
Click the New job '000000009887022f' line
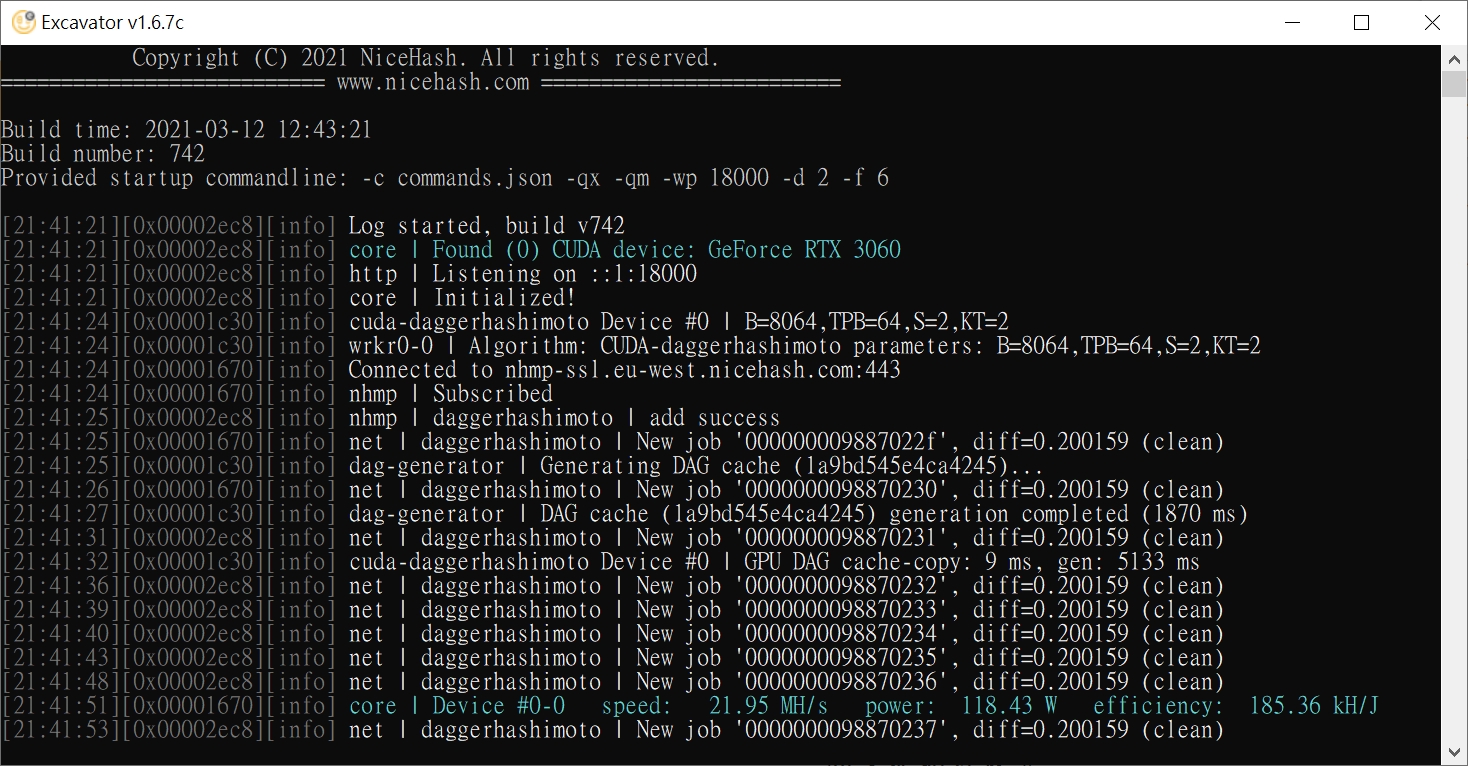(x=613, y=442)
